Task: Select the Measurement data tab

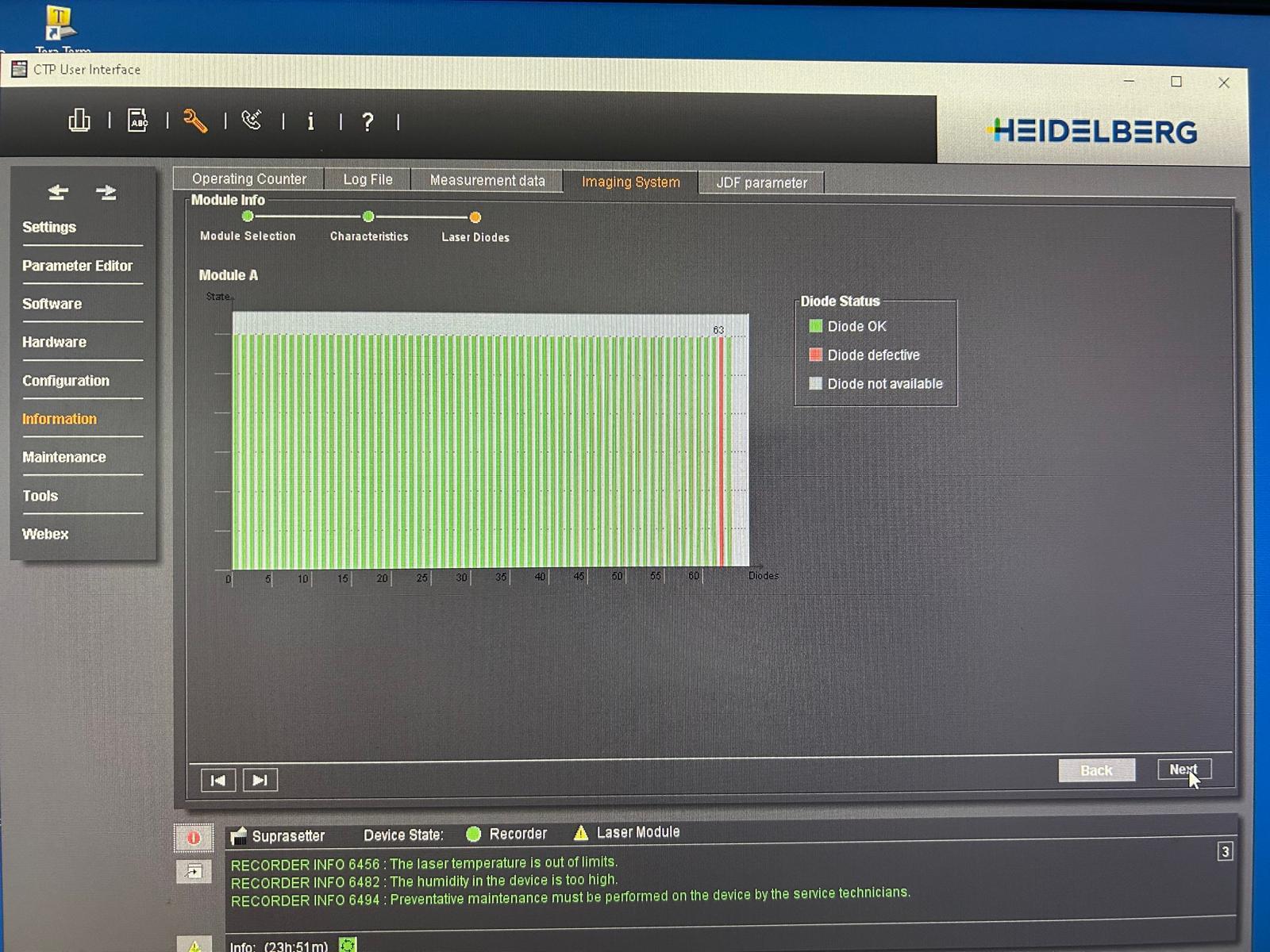Action: click(487, 181)
